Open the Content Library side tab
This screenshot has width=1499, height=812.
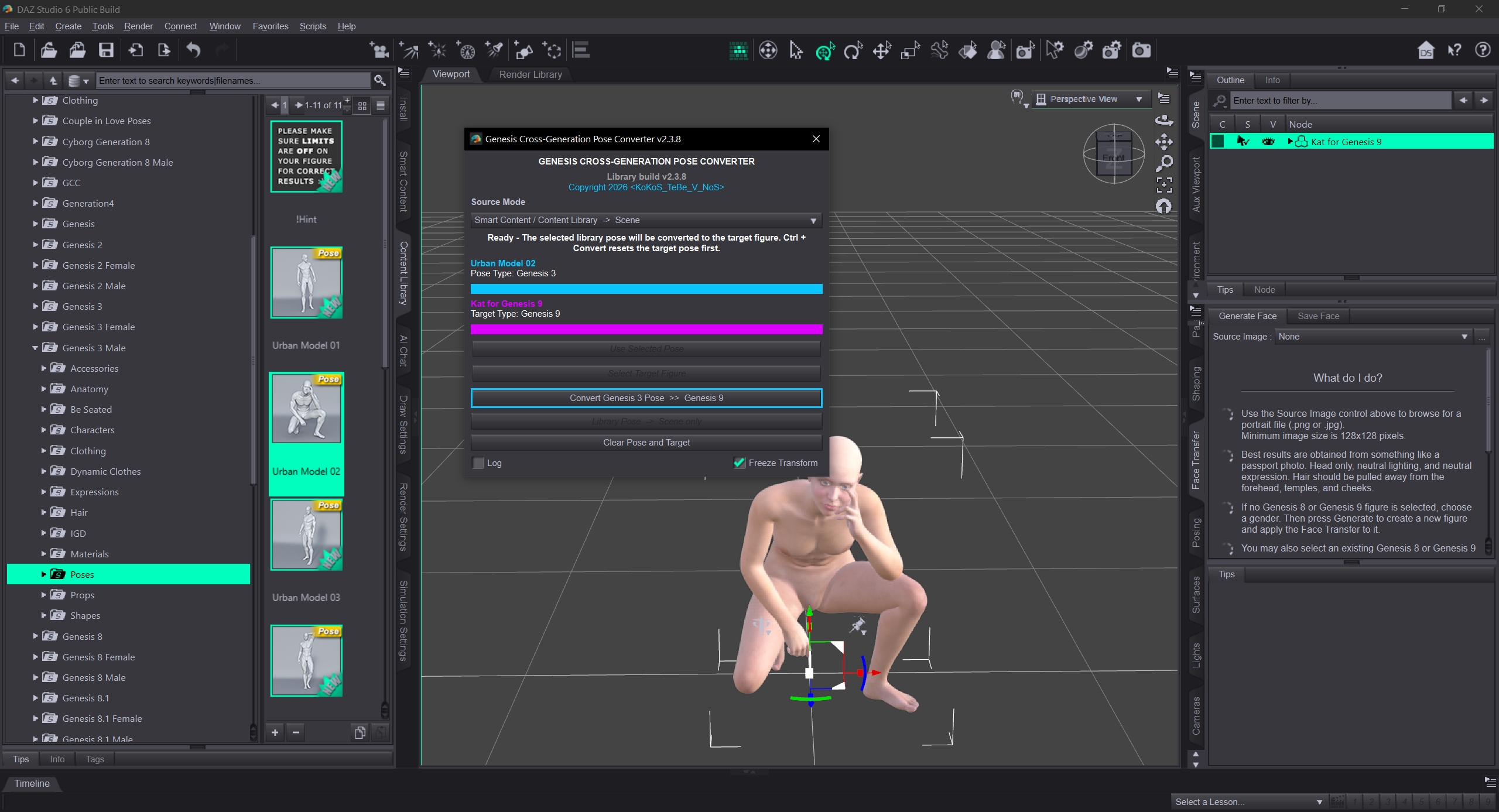click(x=403, y=273)
